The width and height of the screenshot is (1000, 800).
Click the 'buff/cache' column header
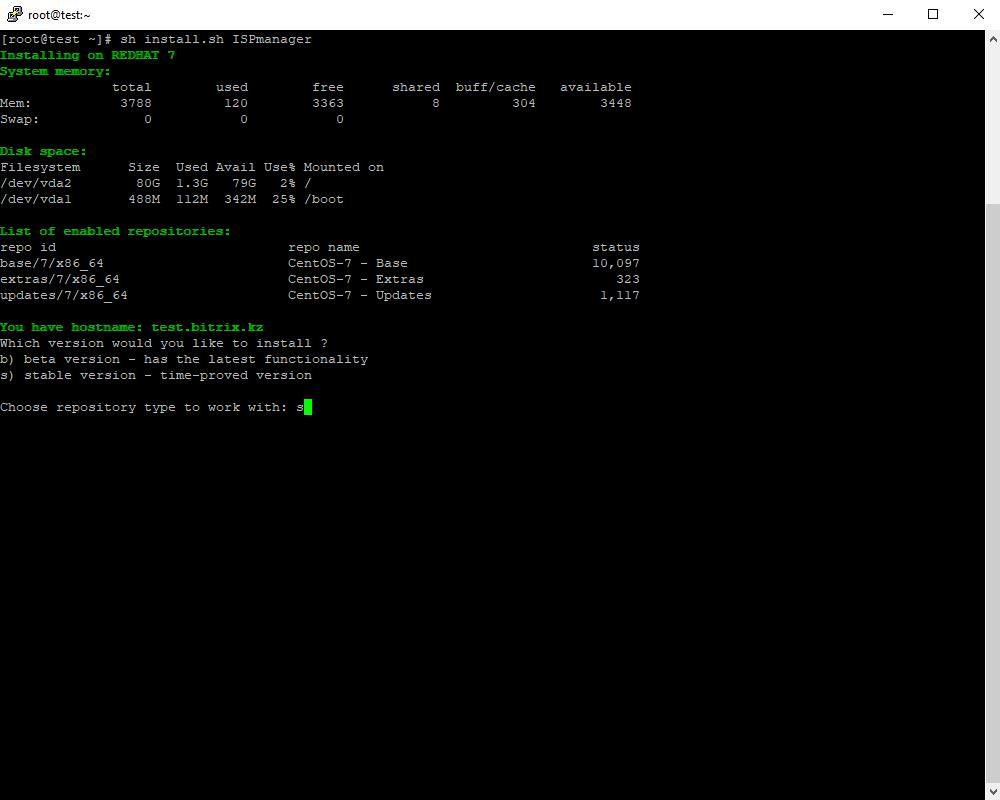point(496,87)
